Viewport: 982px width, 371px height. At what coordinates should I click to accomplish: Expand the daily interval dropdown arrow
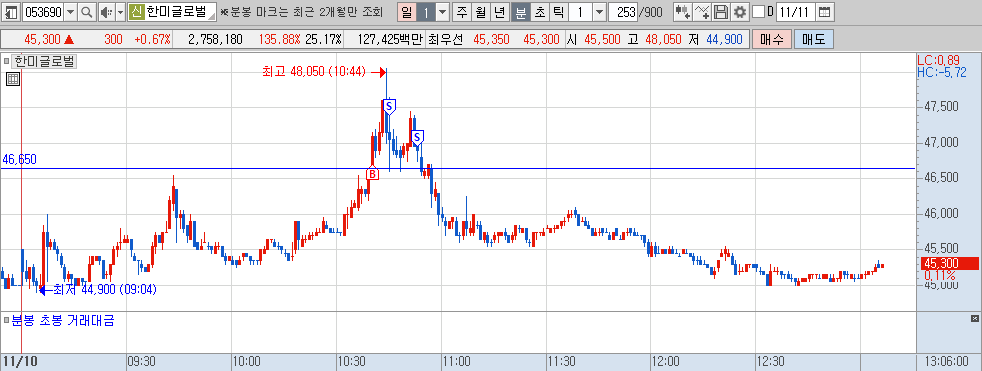coord(442,12)
